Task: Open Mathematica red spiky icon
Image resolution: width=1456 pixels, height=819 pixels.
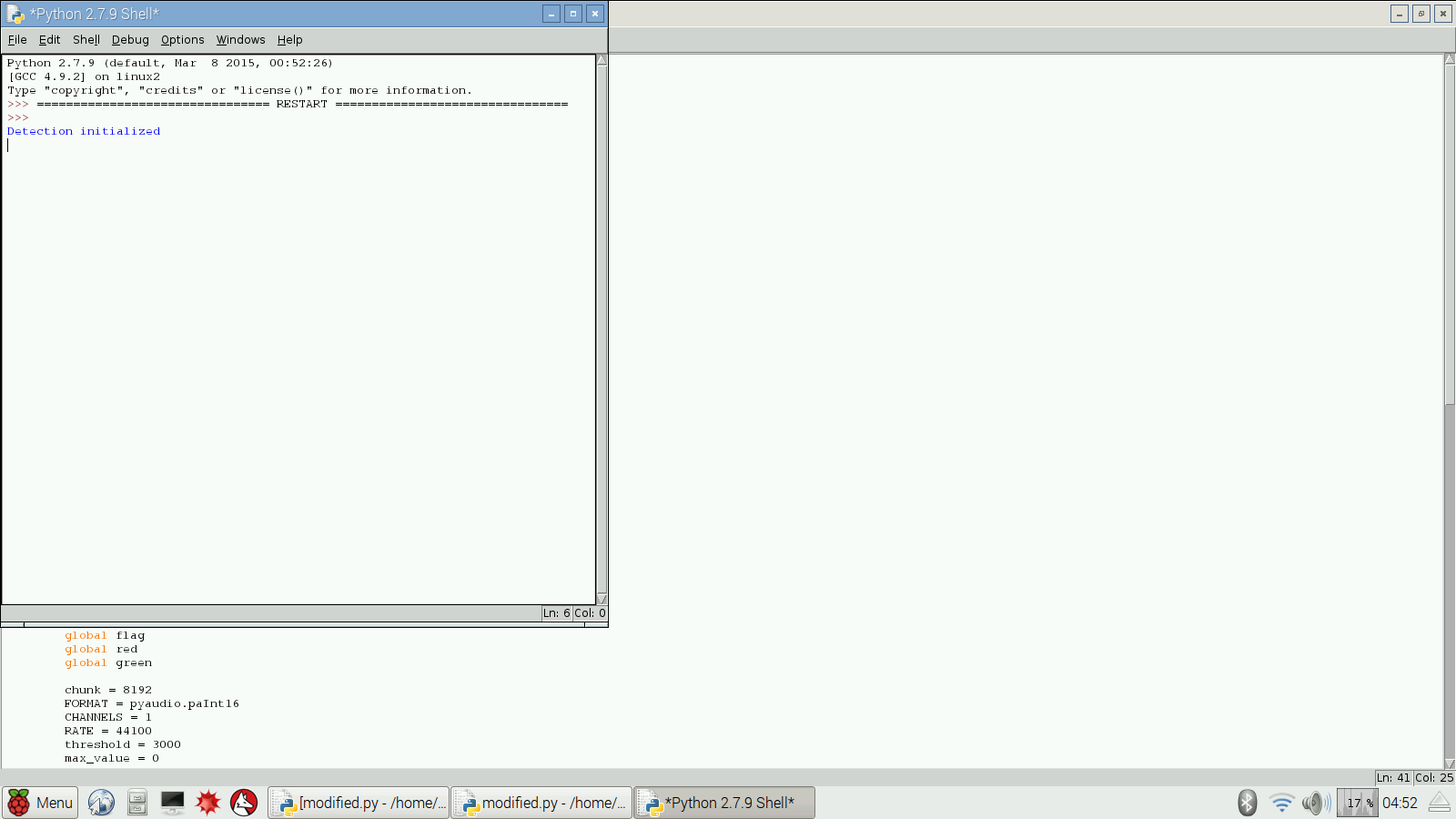Action: (208, 803)
